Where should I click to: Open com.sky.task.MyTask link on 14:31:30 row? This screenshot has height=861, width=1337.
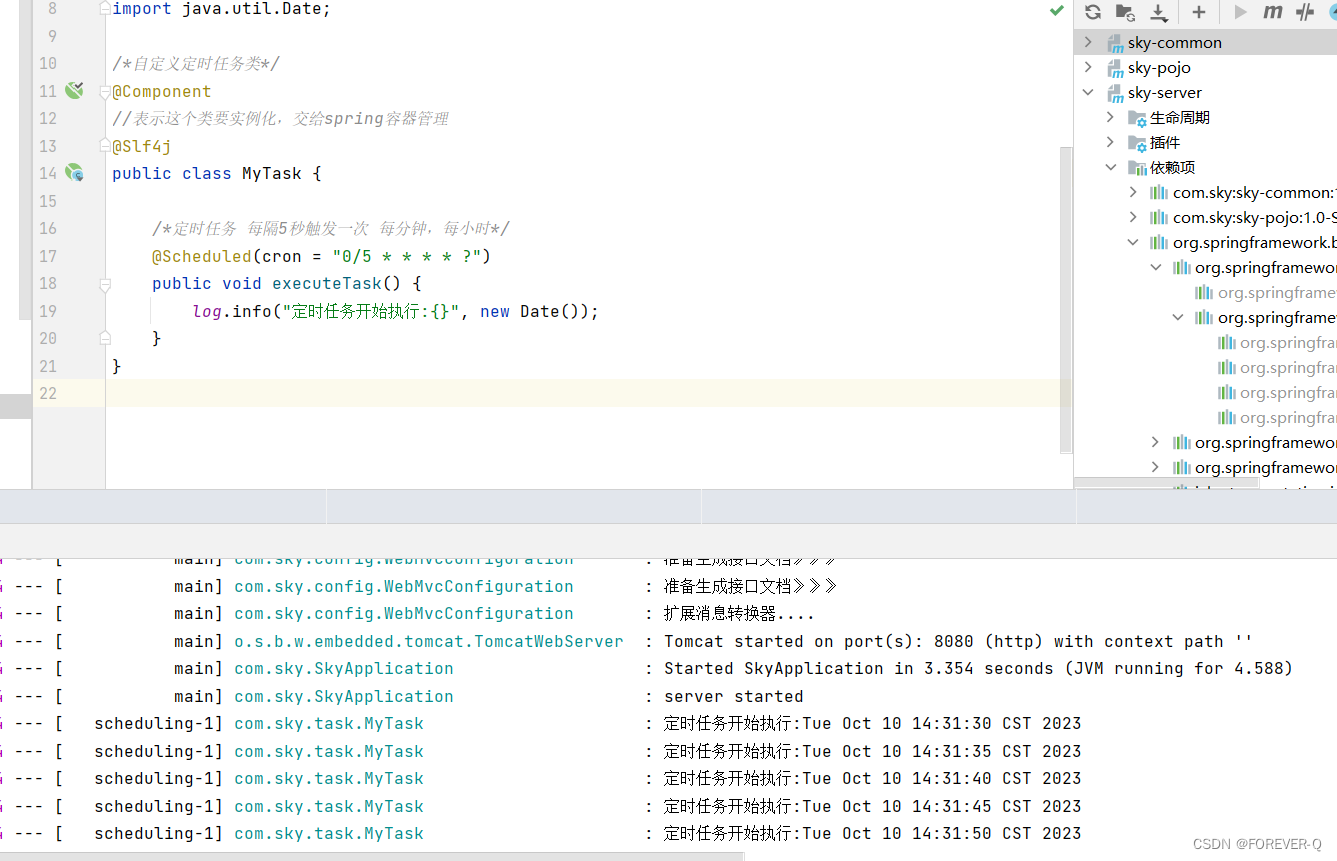[x=329, y=723]
